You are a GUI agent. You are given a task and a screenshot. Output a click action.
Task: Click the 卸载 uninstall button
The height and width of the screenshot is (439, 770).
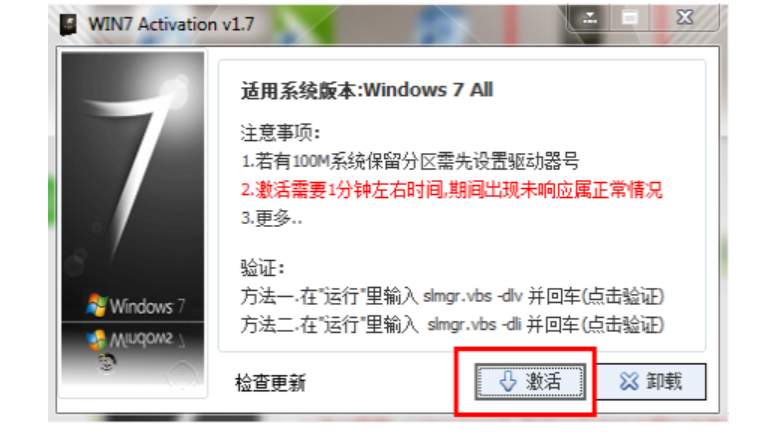[651, 382]
